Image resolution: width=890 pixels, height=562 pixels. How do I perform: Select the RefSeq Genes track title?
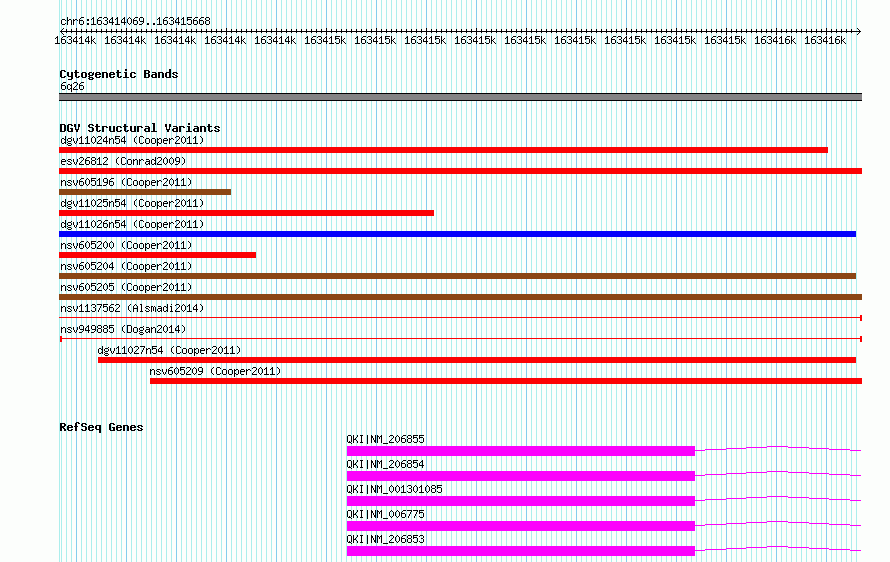coord(101,427)
